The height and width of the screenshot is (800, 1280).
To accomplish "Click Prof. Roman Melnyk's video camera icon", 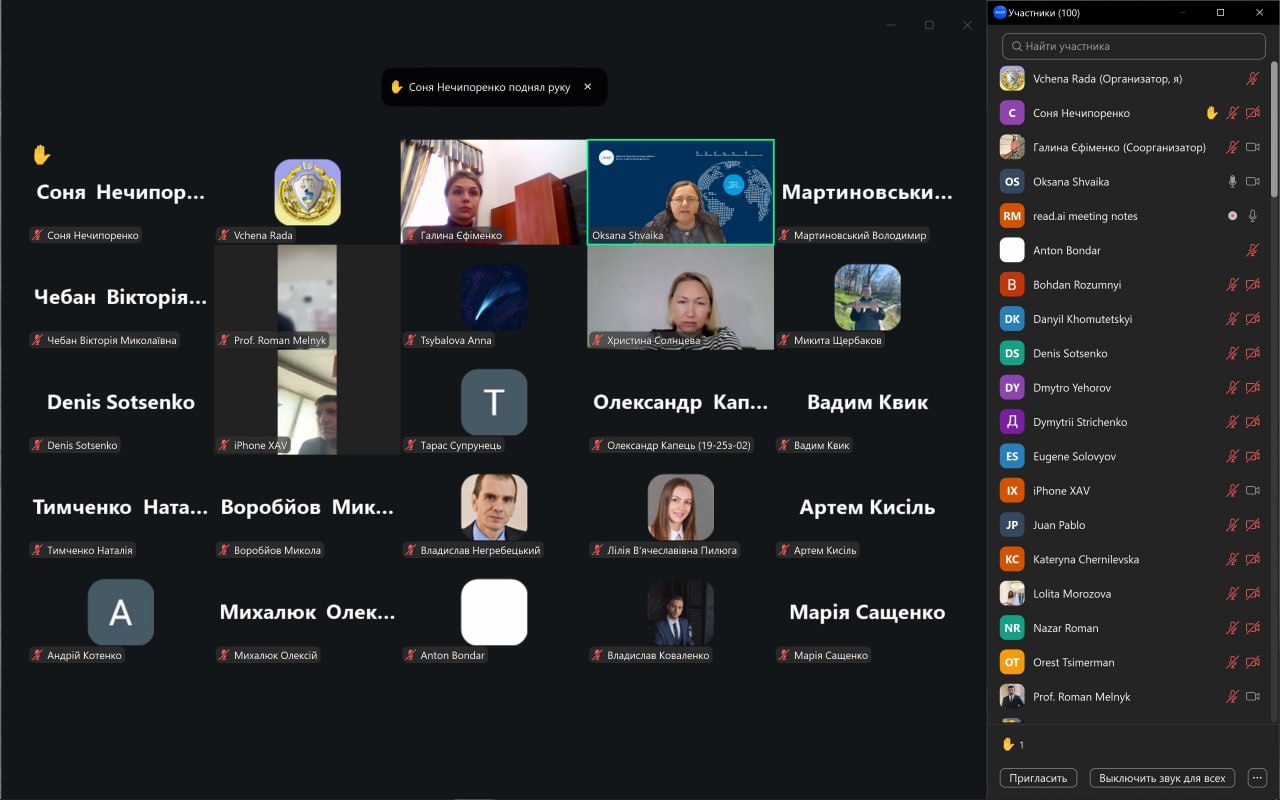I will point(1252,697).
